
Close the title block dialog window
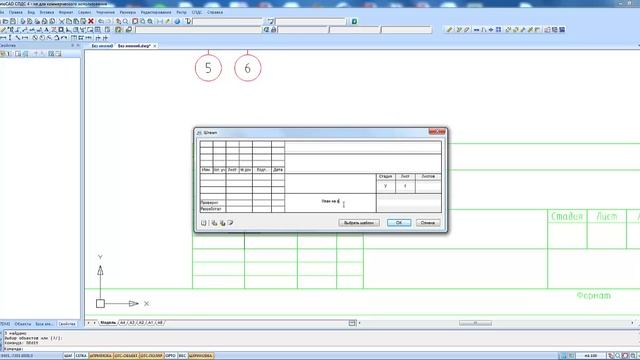click(438, 132)
